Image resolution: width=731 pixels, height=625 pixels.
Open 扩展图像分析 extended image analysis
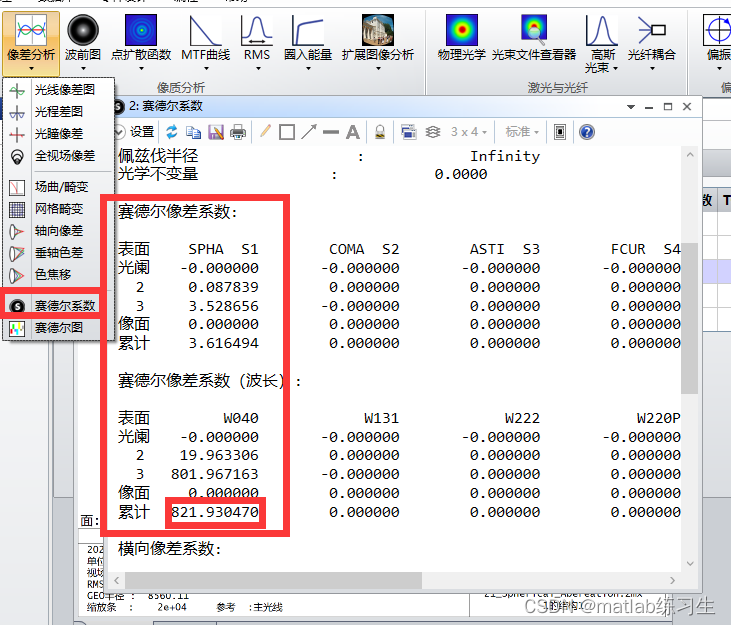378,43
